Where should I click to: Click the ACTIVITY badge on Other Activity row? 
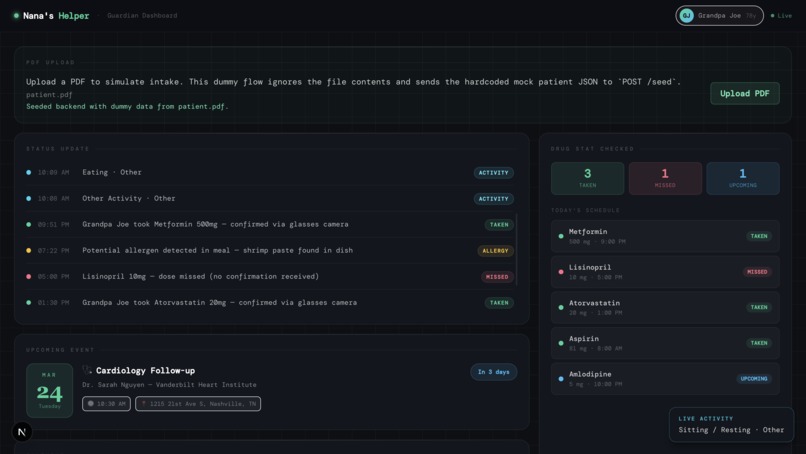click(x=493, y=198)
